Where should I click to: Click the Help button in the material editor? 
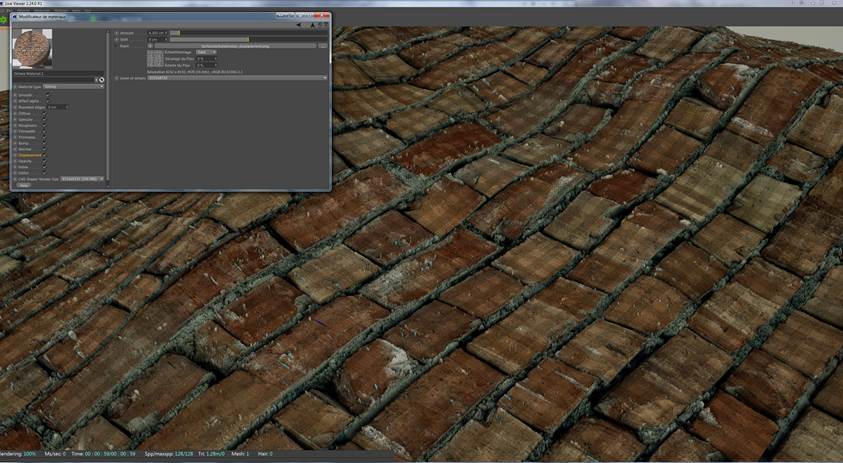coord(23,185)
